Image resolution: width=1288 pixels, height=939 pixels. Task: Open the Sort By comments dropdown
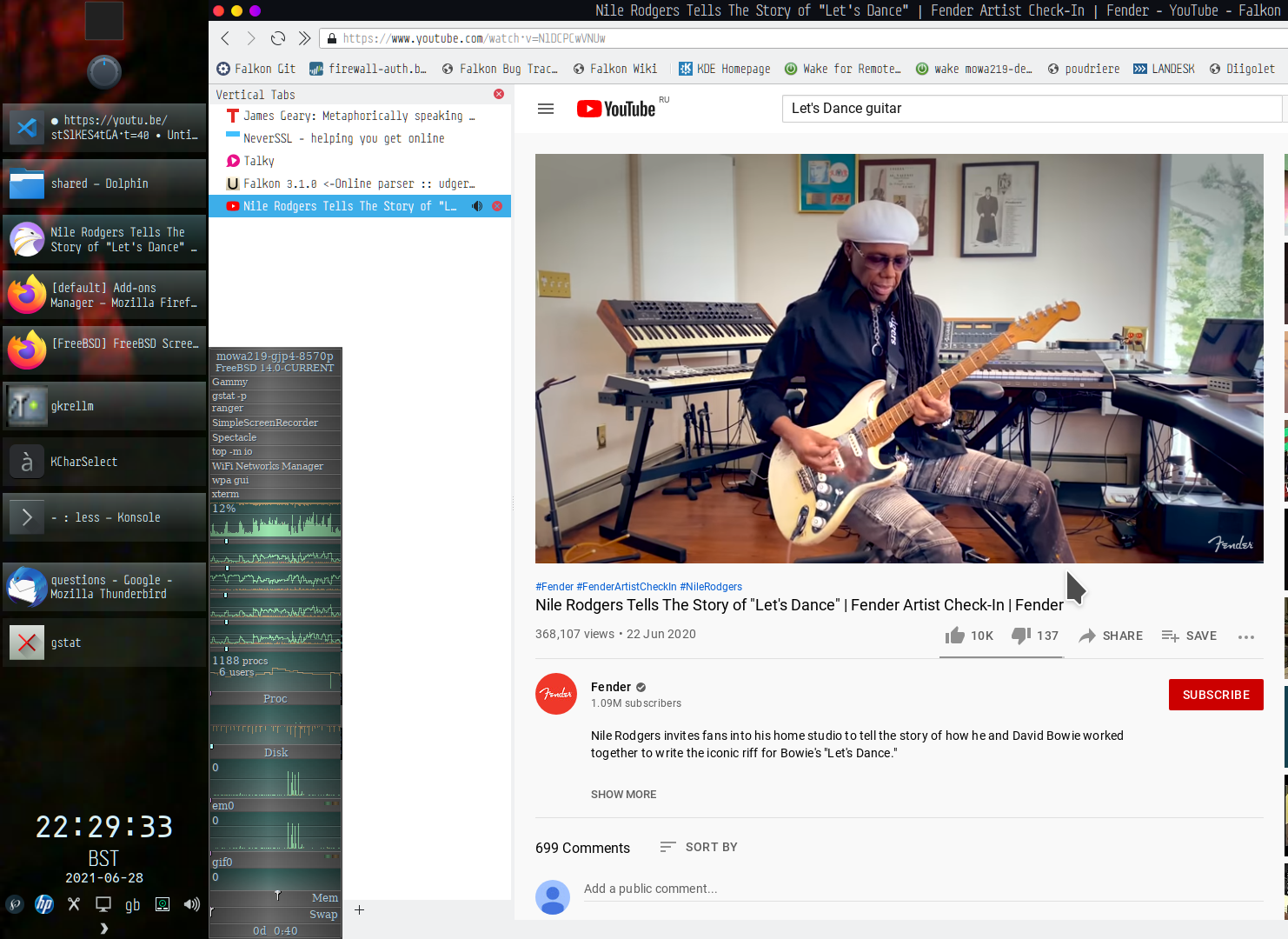point(699,847)
